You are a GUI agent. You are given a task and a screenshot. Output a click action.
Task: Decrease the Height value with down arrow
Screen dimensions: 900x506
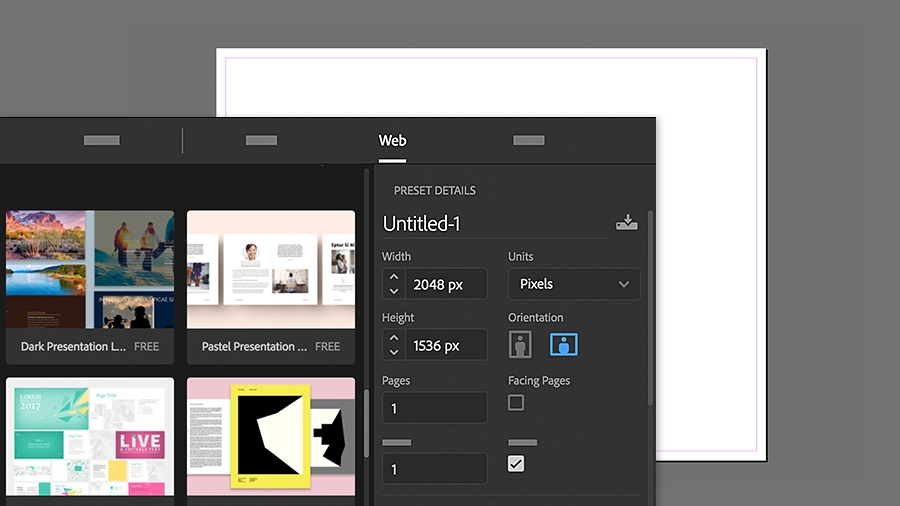[x=394, y=352]
